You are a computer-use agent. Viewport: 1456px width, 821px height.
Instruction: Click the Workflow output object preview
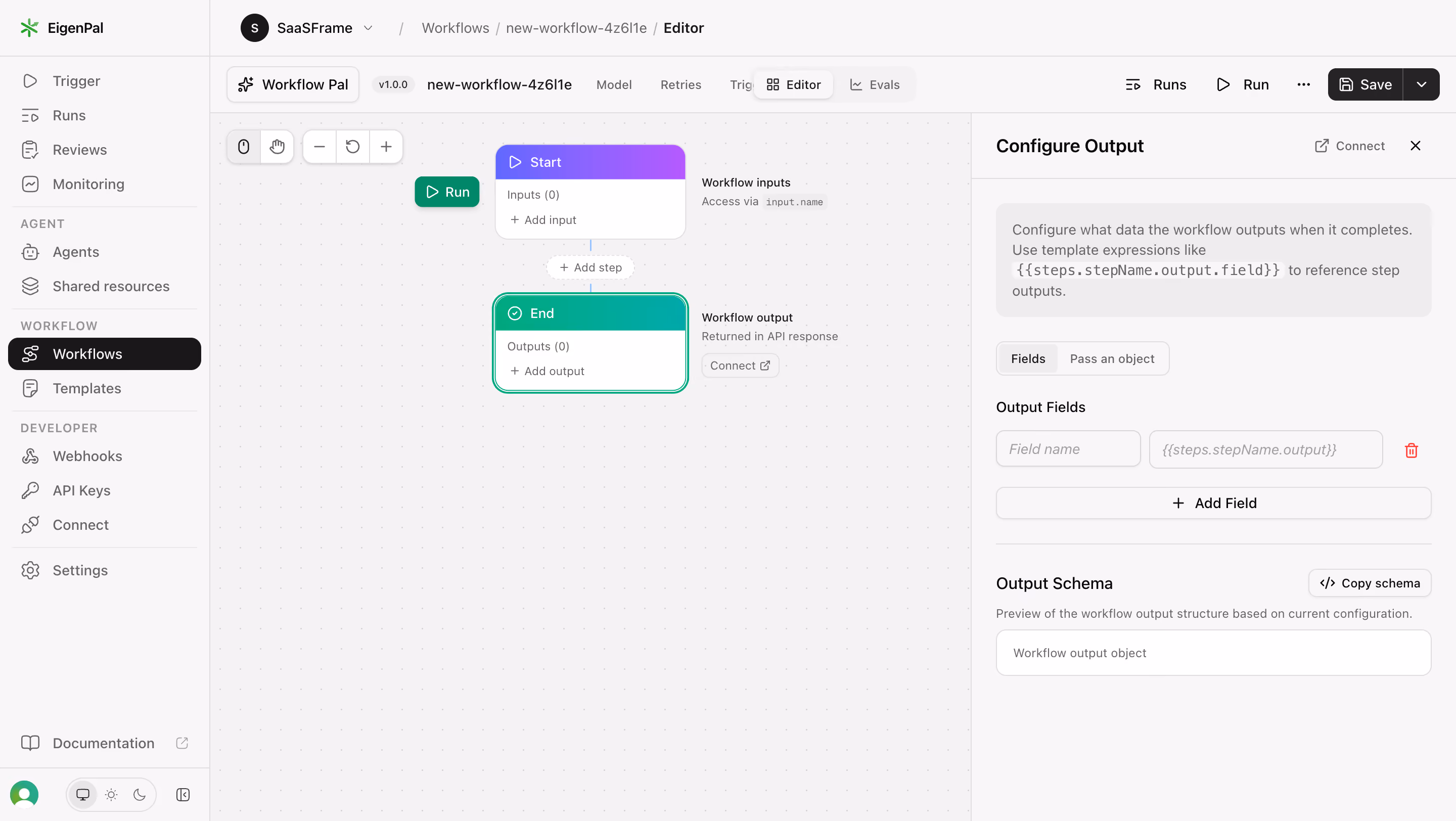click(x=1213, y=653)
